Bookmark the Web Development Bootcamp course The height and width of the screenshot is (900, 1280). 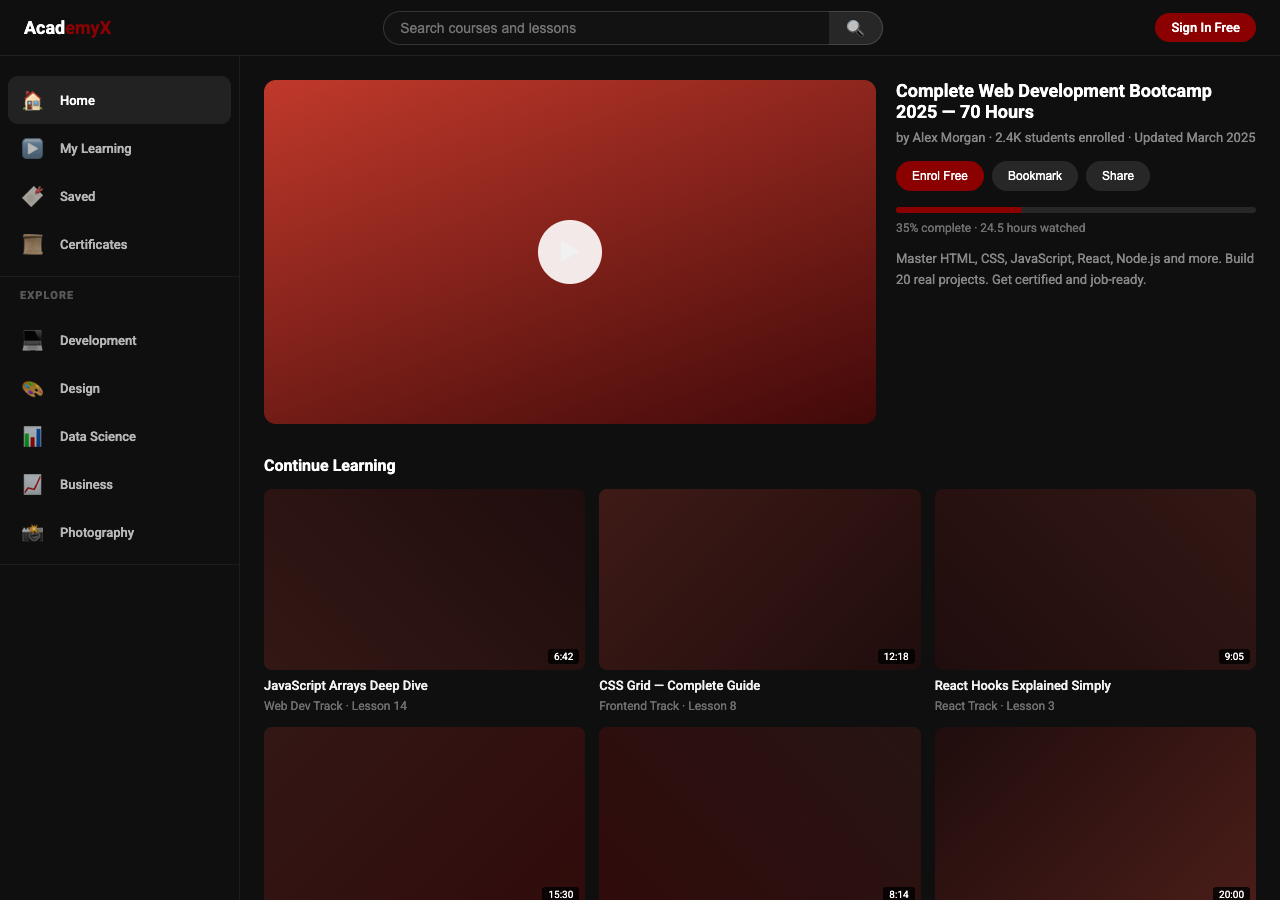(1034, 176)
